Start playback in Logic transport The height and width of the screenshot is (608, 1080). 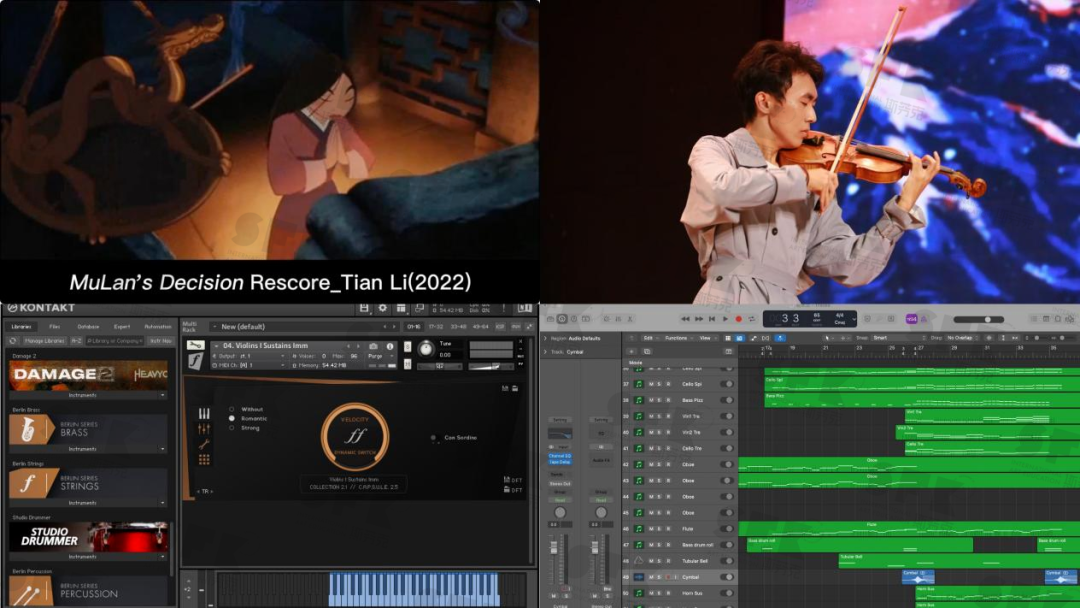(725, 319)
